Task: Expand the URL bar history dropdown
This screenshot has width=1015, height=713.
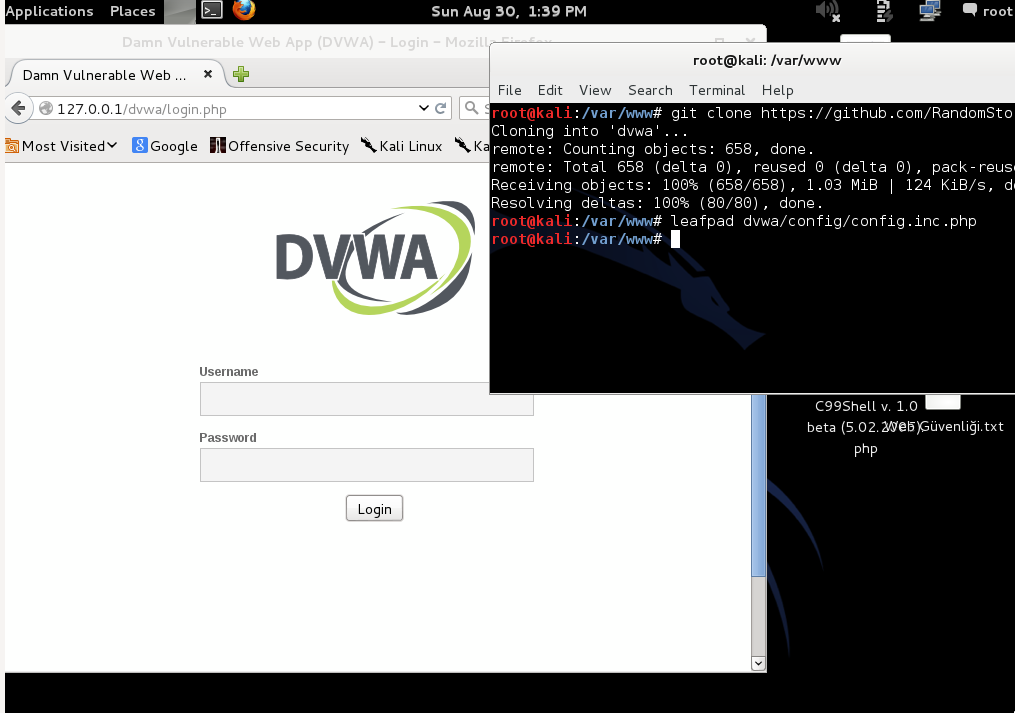Action: [x=423, y=108]
